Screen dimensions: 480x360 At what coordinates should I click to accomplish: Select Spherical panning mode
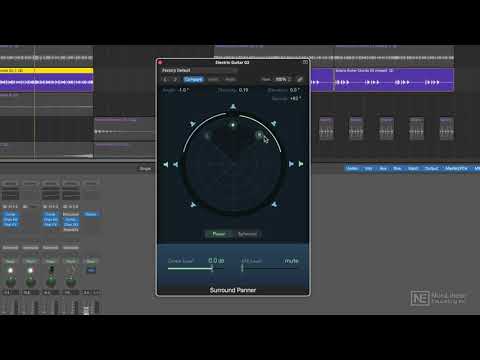[247, 234]
